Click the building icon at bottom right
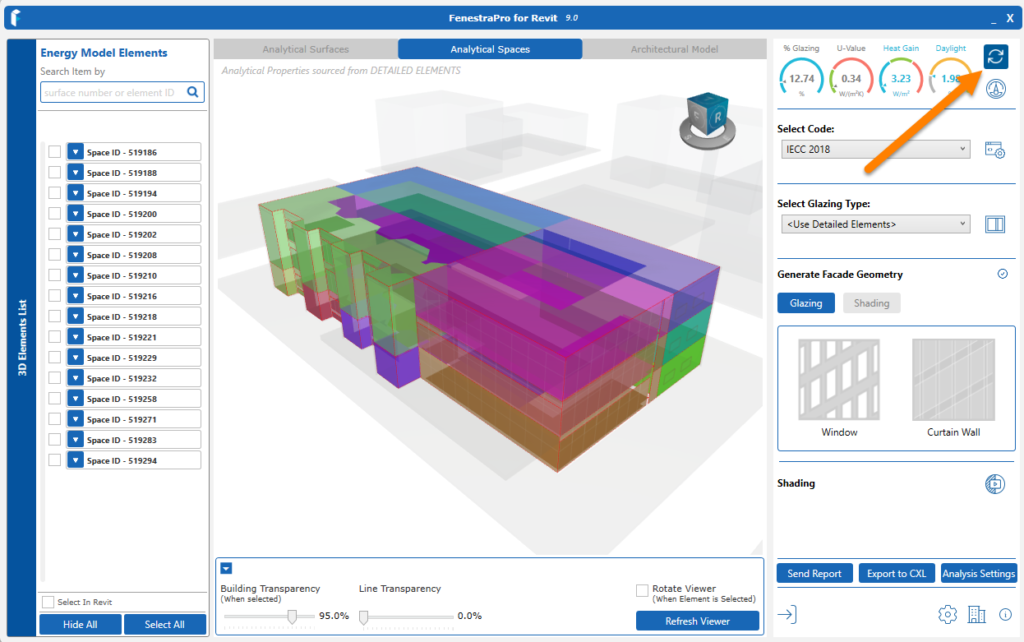The height and width of the screenshot is (642, 1024). coord(976,615)
